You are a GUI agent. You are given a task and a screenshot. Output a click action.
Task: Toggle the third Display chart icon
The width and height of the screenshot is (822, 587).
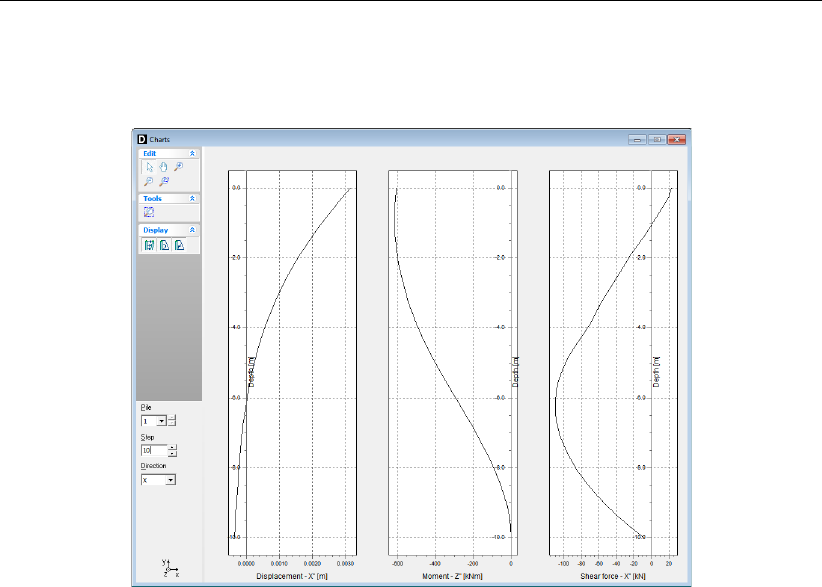[179, 245]
